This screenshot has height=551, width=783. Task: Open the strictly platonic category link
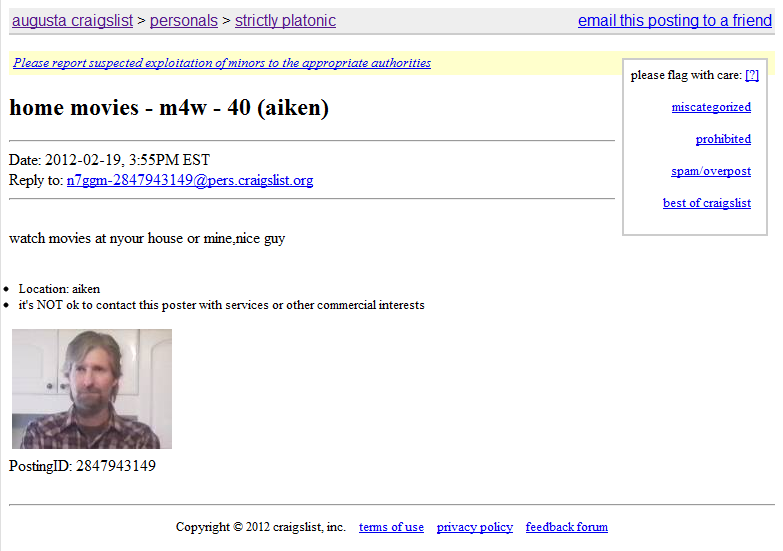pos(285,20)
